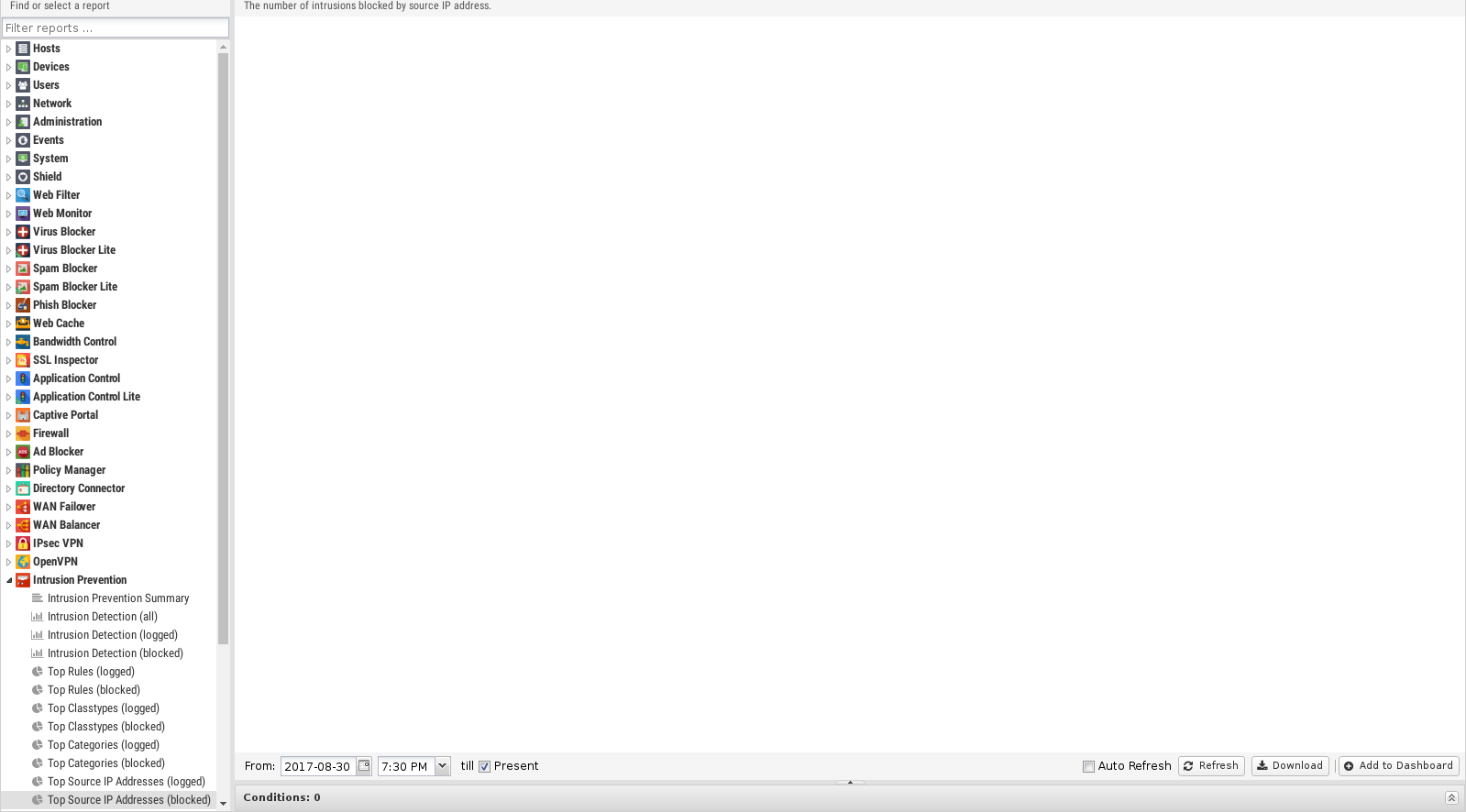Click the Policy Manager app icon
The width and height of the screenshot is (1466, 812).
(23, 470)
